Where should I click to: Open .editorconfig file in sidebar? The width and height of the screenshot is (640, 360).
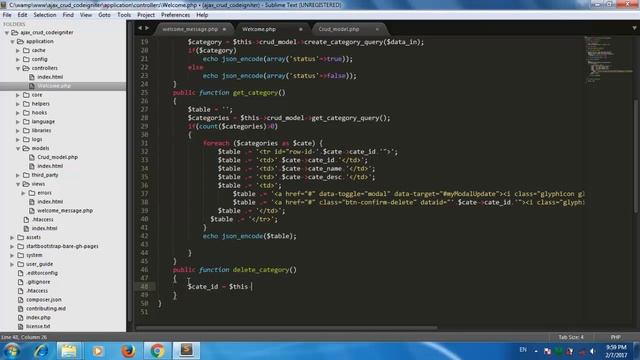point(42,273)
